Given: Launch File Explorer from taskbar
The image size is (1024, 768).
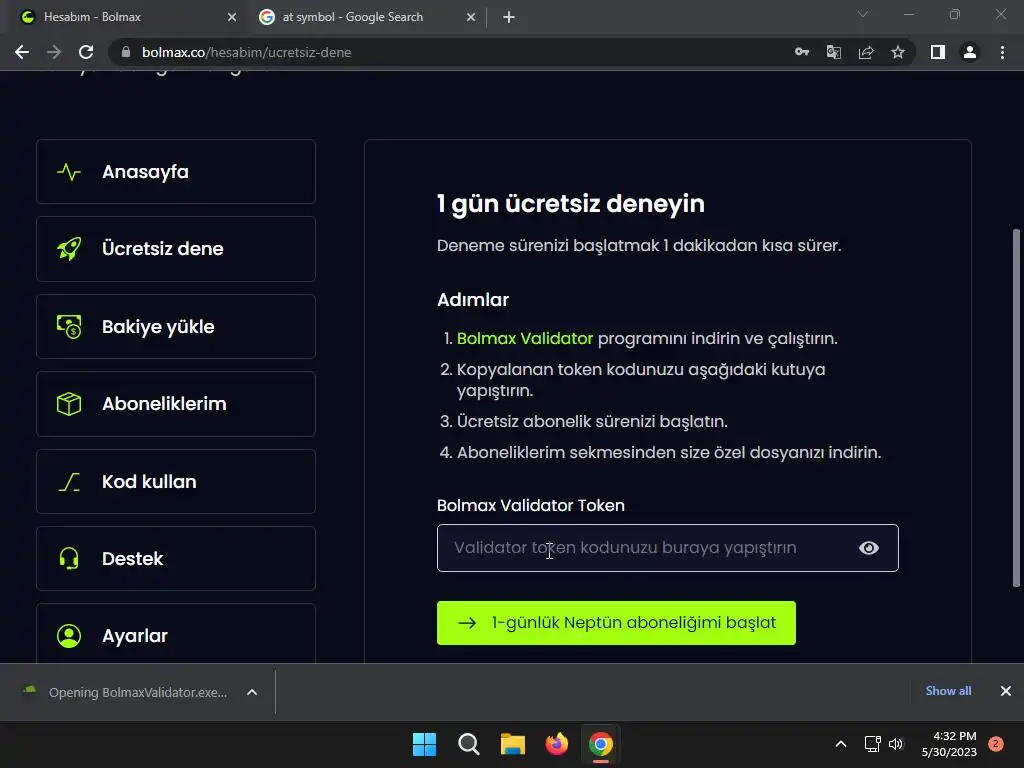Looking at the screenshot, I should [x=513, y=744].
